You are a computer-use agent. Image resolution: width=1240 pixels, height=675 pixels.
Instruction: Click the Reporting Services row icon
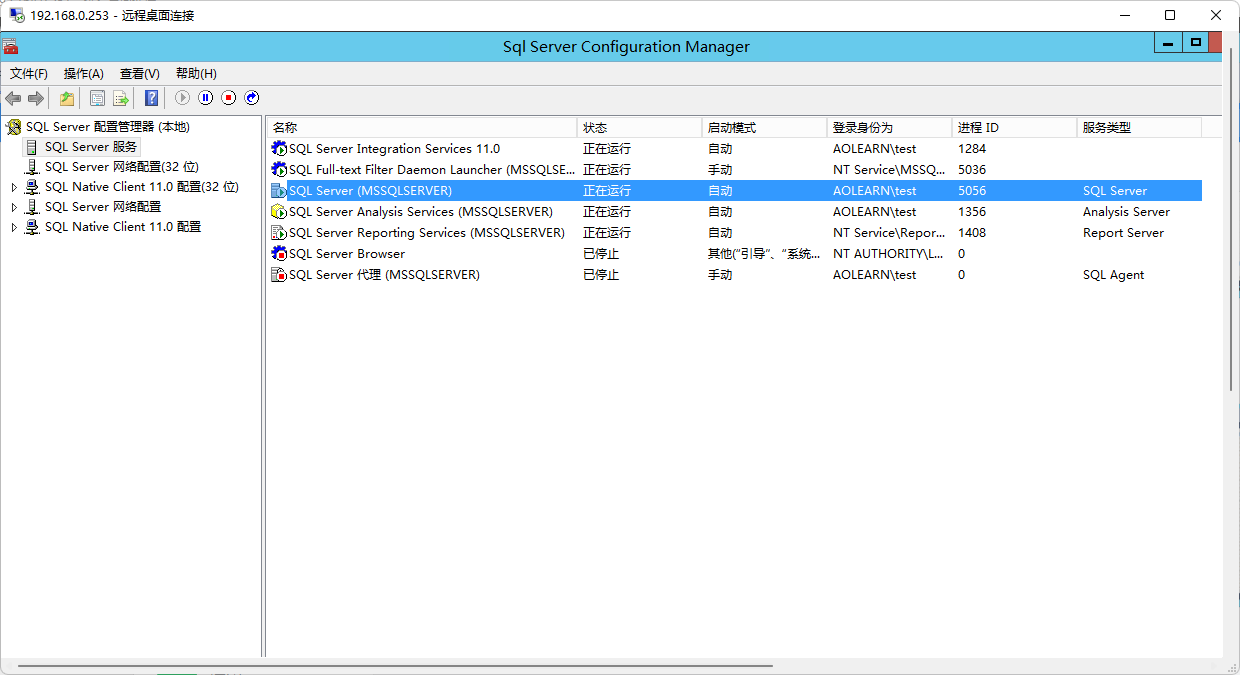pyautogui.click(x=279, y=233)
